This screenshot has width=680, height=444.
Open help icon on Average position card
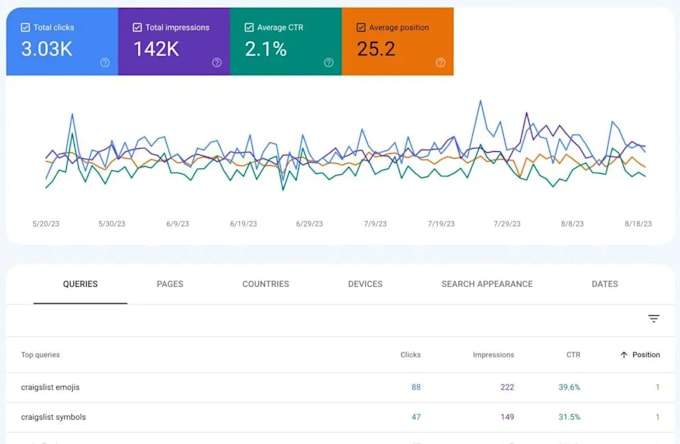pos(440,62)
